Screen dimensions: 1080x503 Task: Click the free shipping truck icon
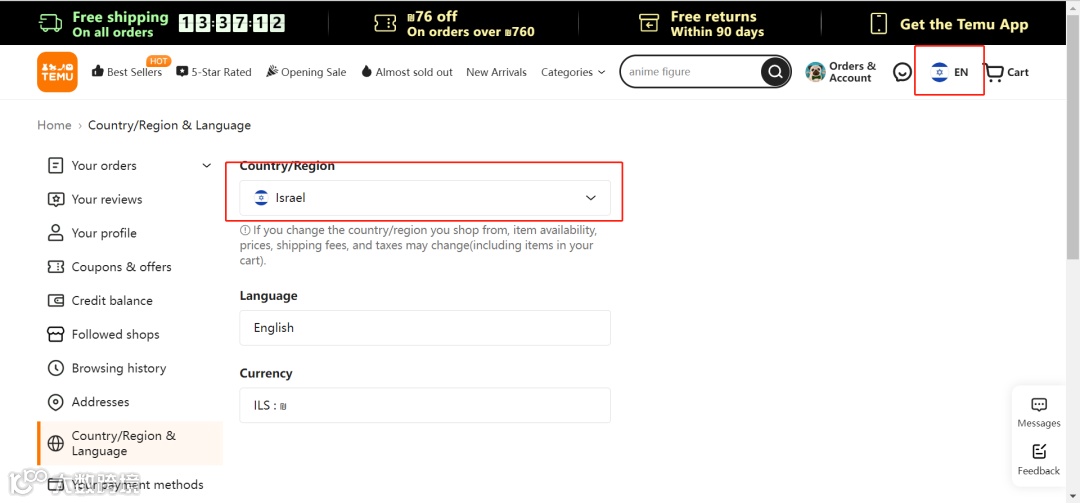[x=51, y=23]
